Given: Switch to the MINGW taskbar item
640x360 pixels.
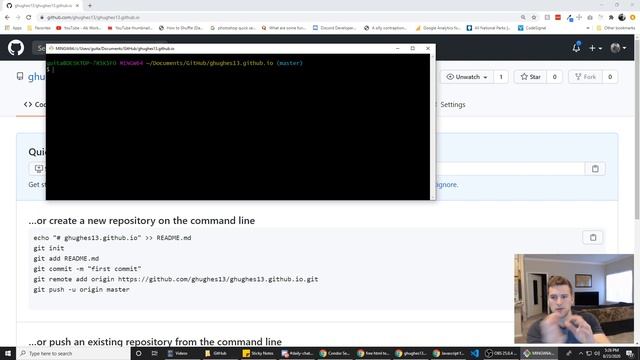Looking at the screenshot, I should coord(539,353).
